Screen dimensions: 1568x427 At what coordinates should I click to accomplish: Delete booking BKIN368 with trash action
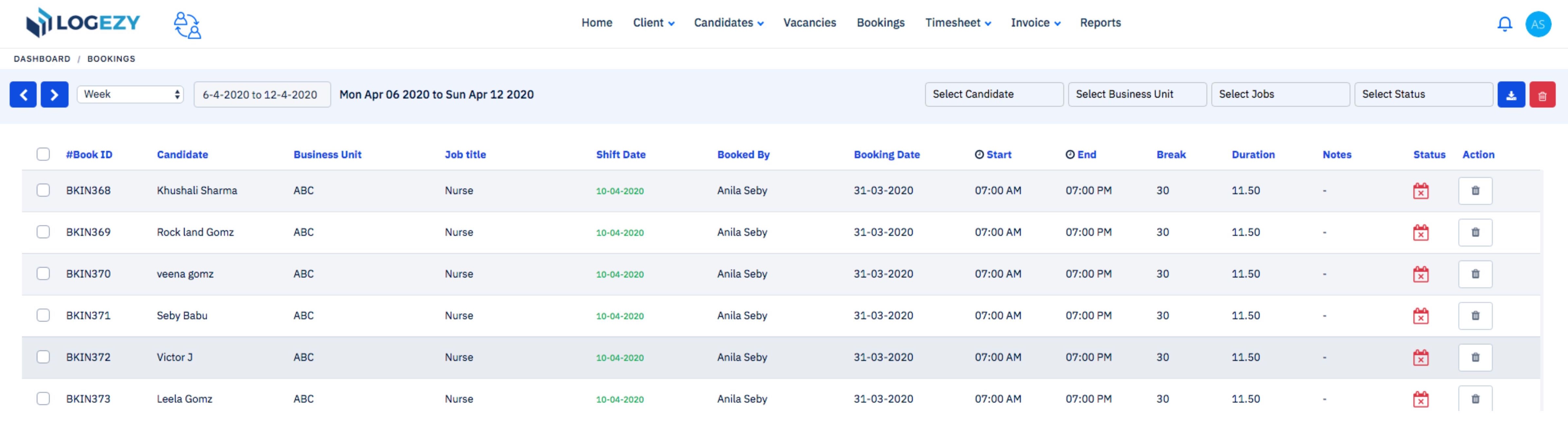click(x=1475, y=190)
